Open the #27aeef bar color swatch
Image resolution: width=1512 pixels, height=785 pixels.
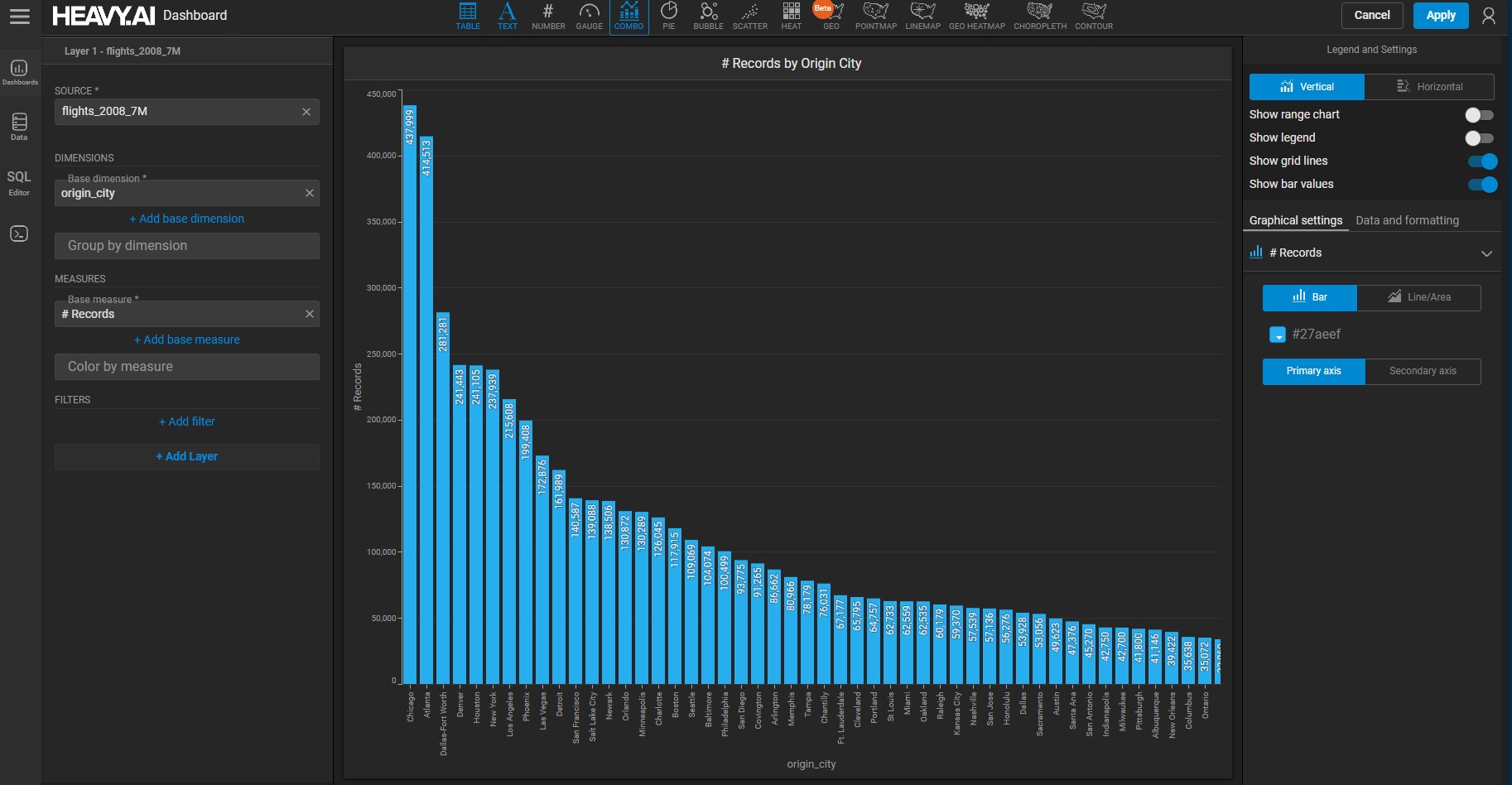(x=1278, y=335)
